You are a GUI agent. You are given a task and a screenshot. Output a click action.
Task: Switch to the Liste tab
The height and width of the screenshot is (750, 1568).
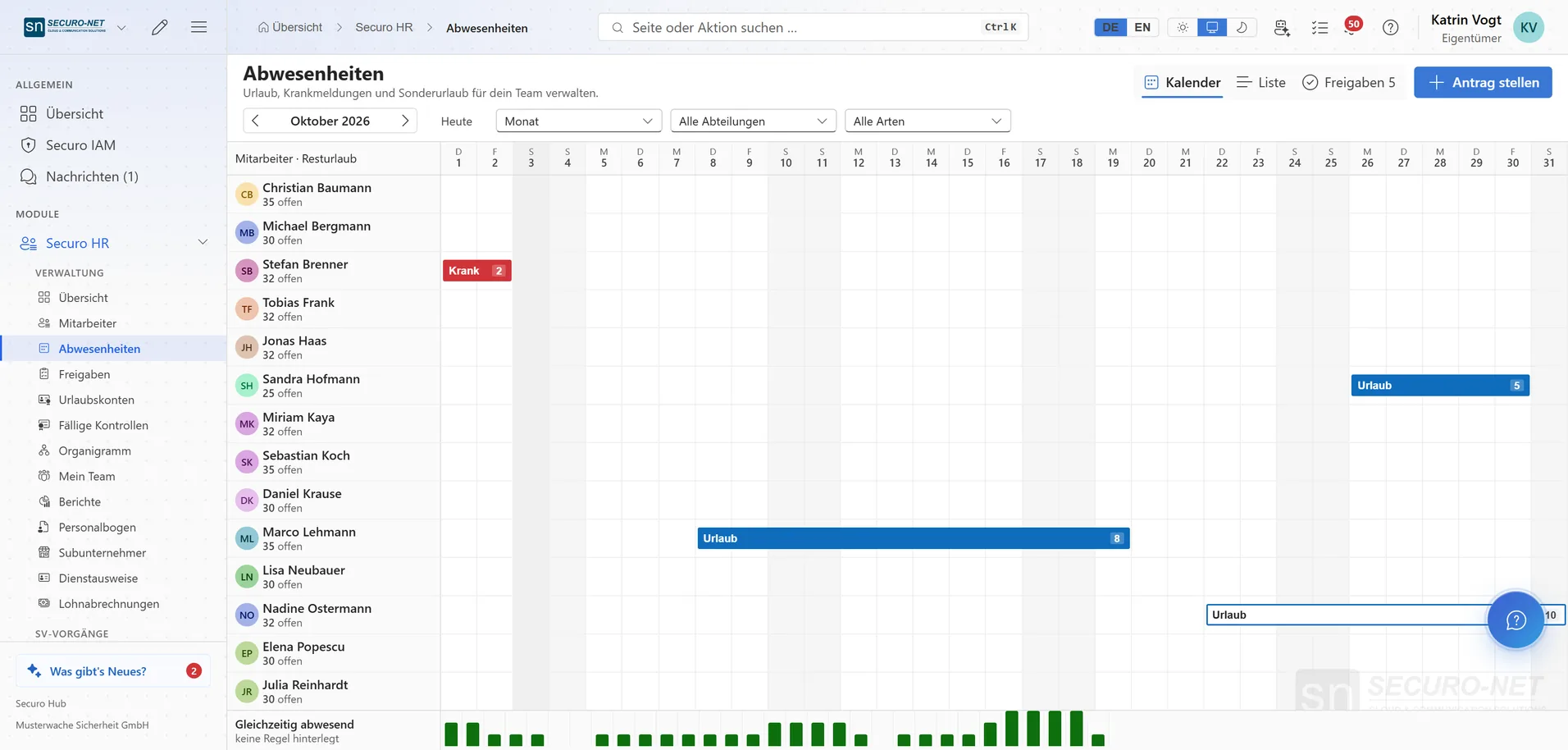point(1261,82)
